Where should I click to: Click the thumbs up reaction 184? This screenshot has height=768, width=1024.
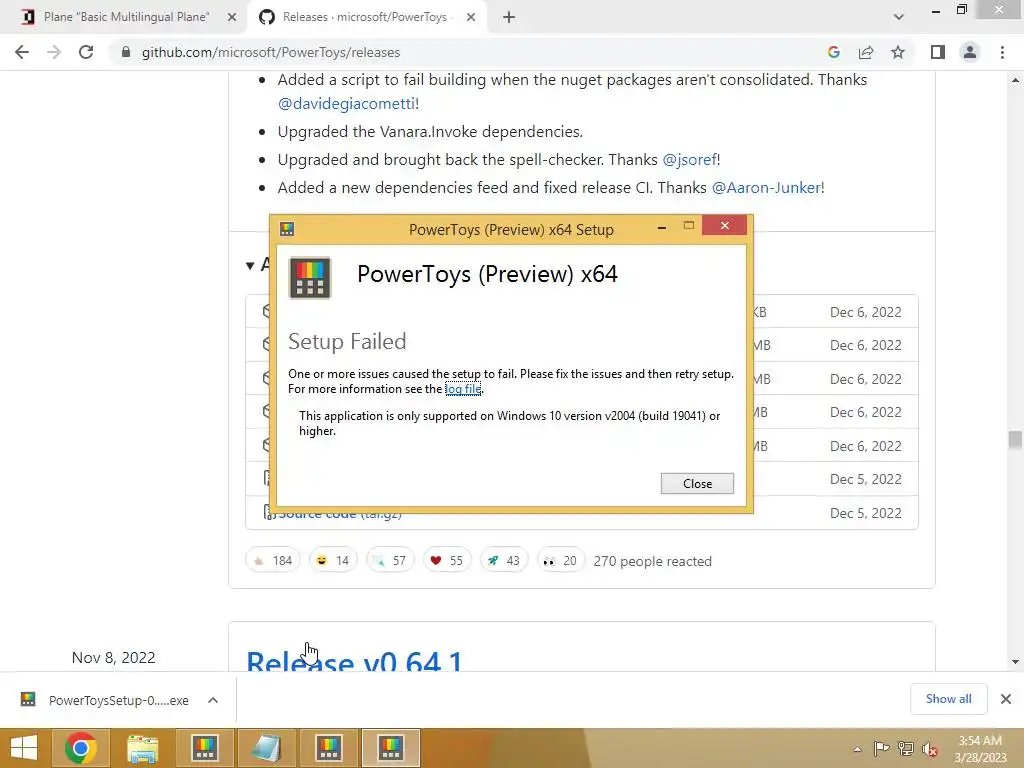click(273, 560)
